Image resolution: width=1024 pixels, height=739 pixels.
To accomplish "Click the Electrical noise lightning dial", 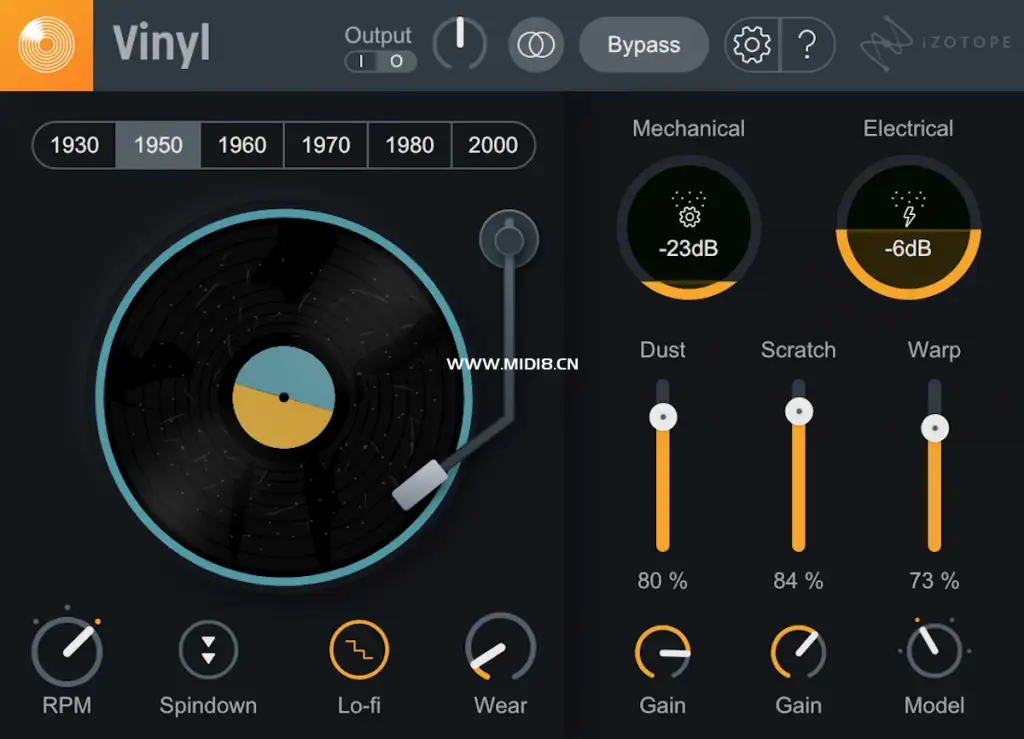I will [x=908, y=228].
